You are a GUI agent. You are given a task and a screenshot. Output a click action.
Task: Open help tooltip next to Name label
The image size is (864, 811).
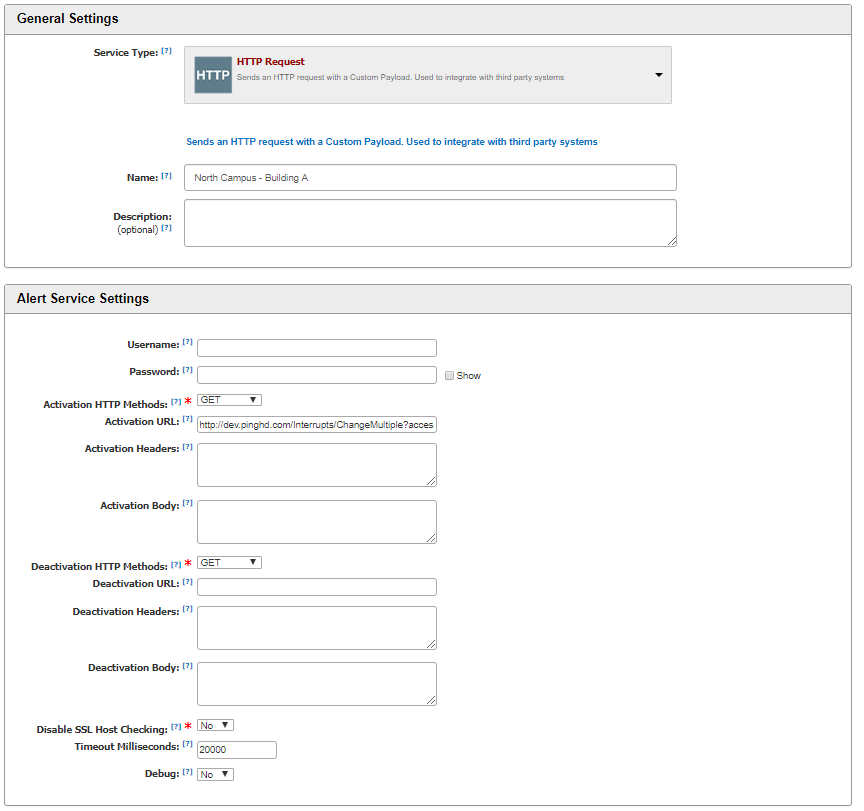[166, 176]
